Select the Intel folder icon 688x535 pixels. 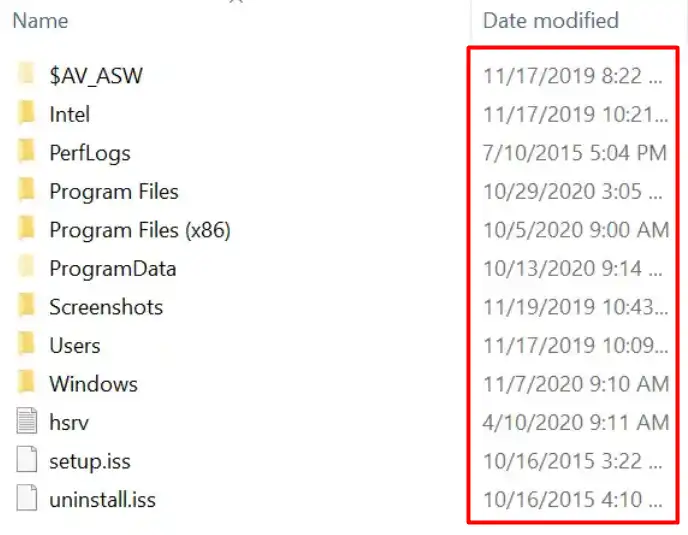[x=27, y=114]
